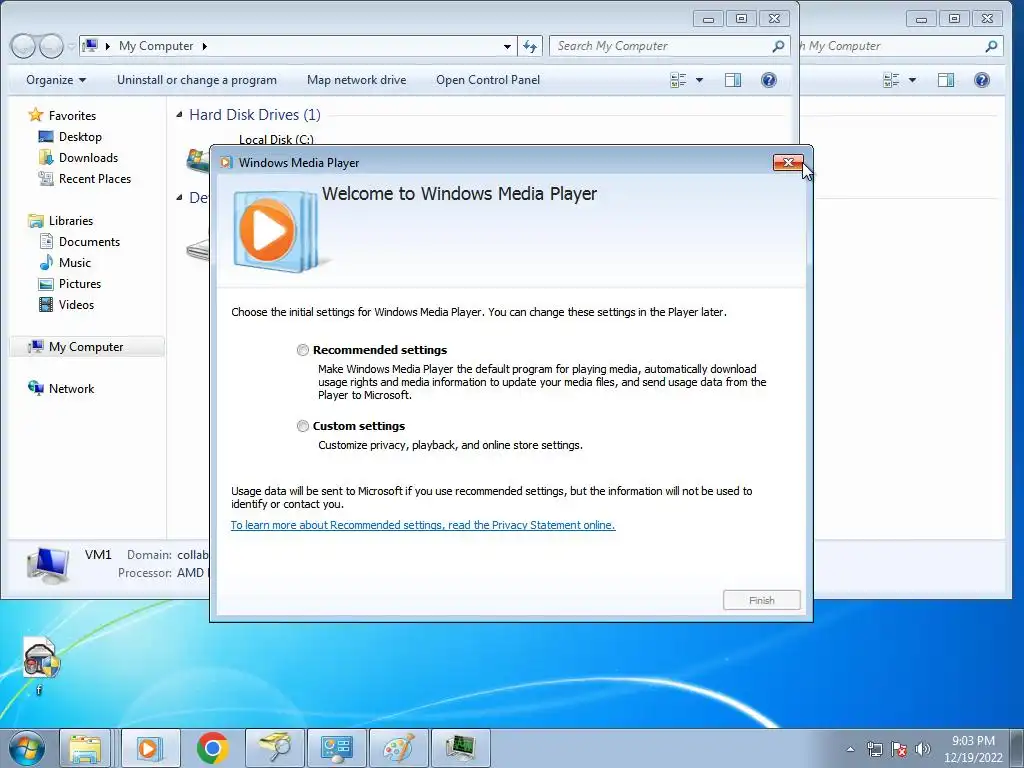1024x768 pixels.
Task: Click the search magnifier in the back window
Action: click(x=991, y=46)
